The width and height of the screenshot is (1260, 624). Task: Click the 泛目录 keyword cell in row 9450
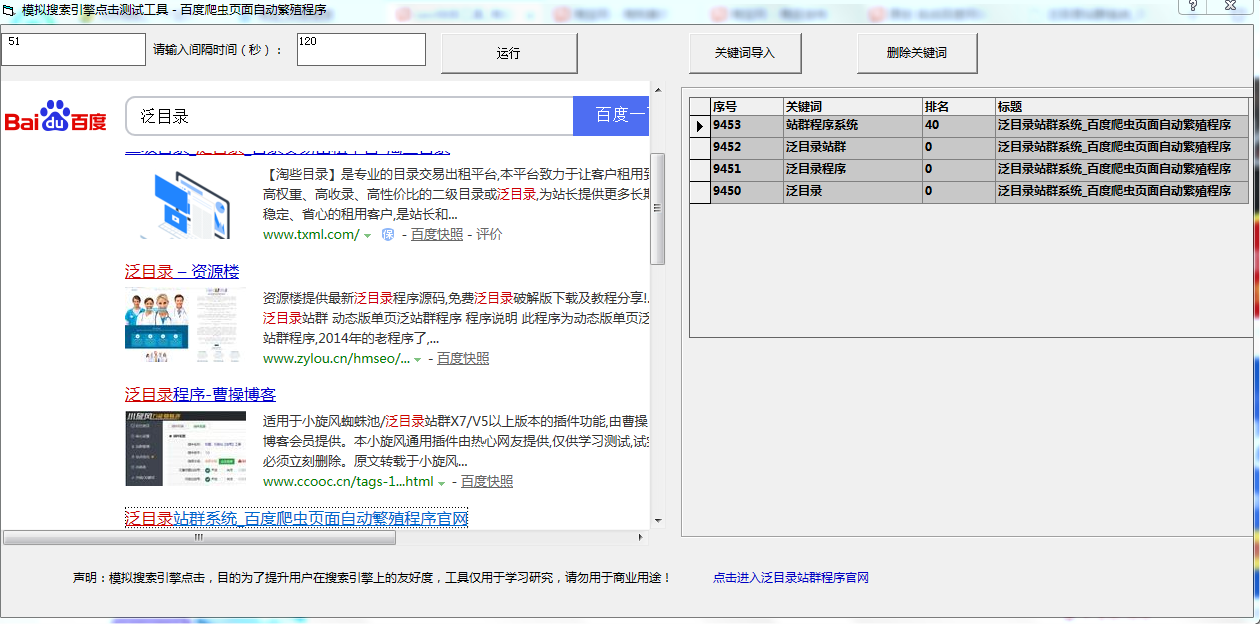(852, 192)
